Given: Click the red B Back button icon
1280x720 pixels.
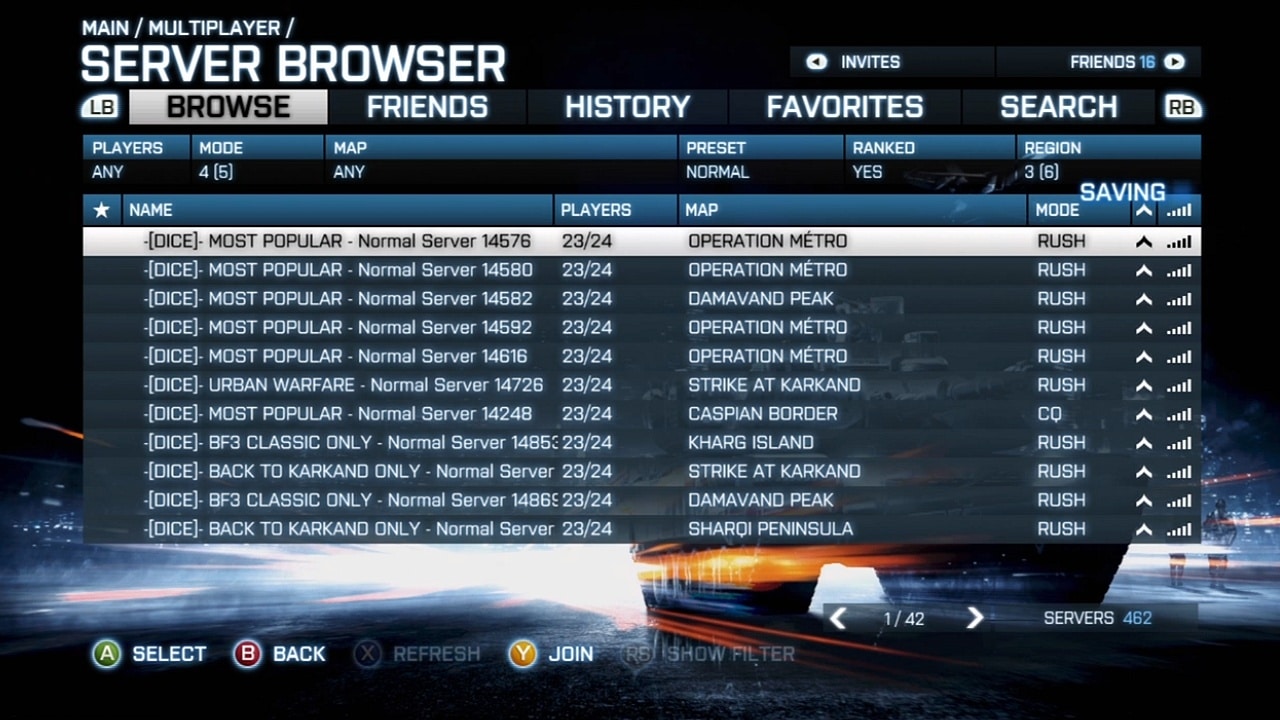Looking at the screenshot, I should pos(247,654).
